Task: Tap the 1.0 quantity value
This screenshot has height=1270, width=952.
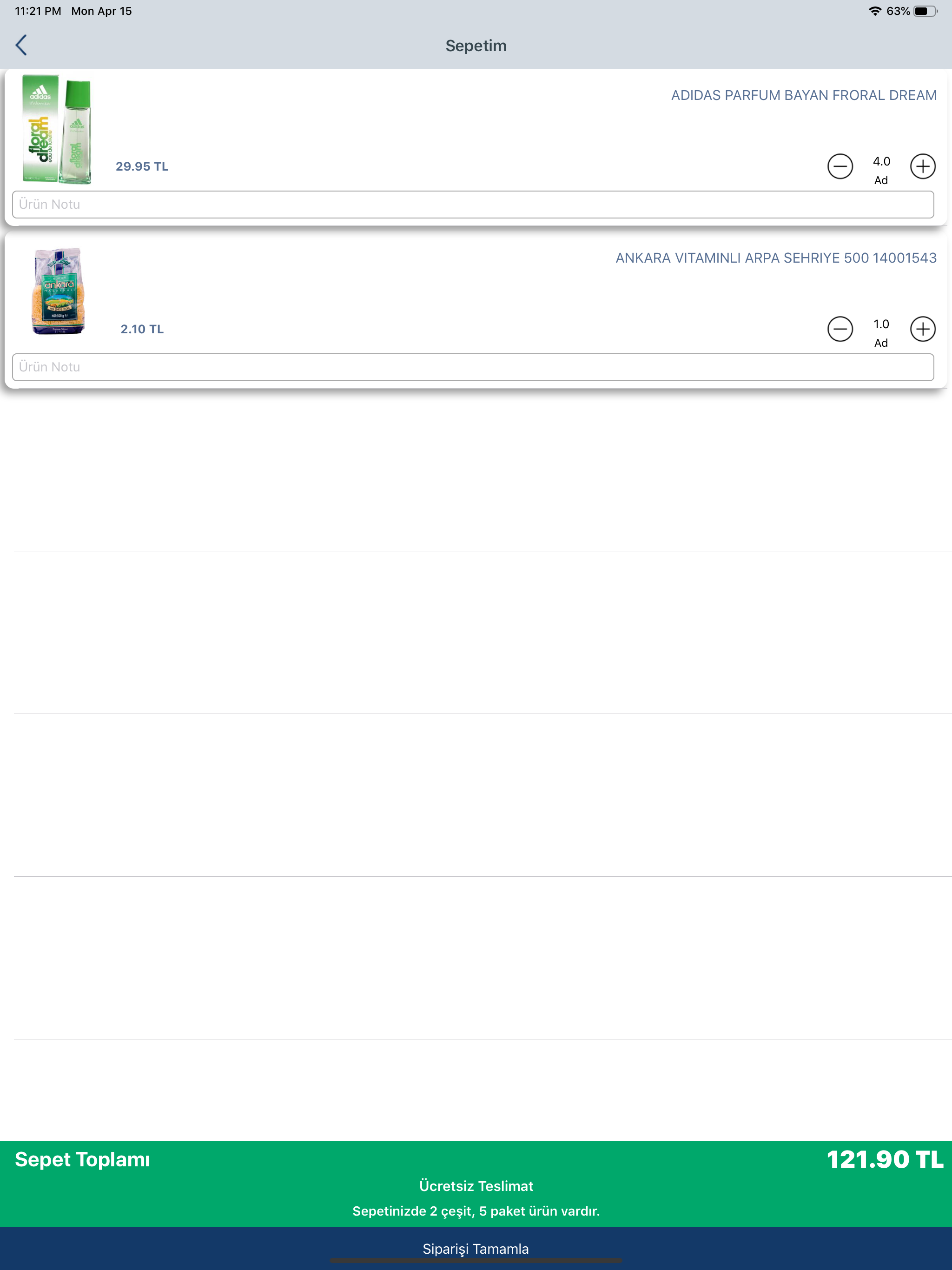Action: pos(881,324)
